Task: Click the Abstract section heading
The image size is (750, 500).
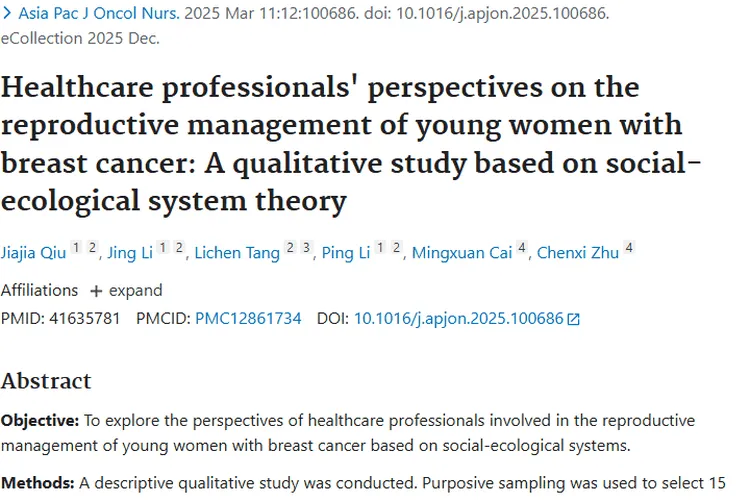Action: point(46,381)
